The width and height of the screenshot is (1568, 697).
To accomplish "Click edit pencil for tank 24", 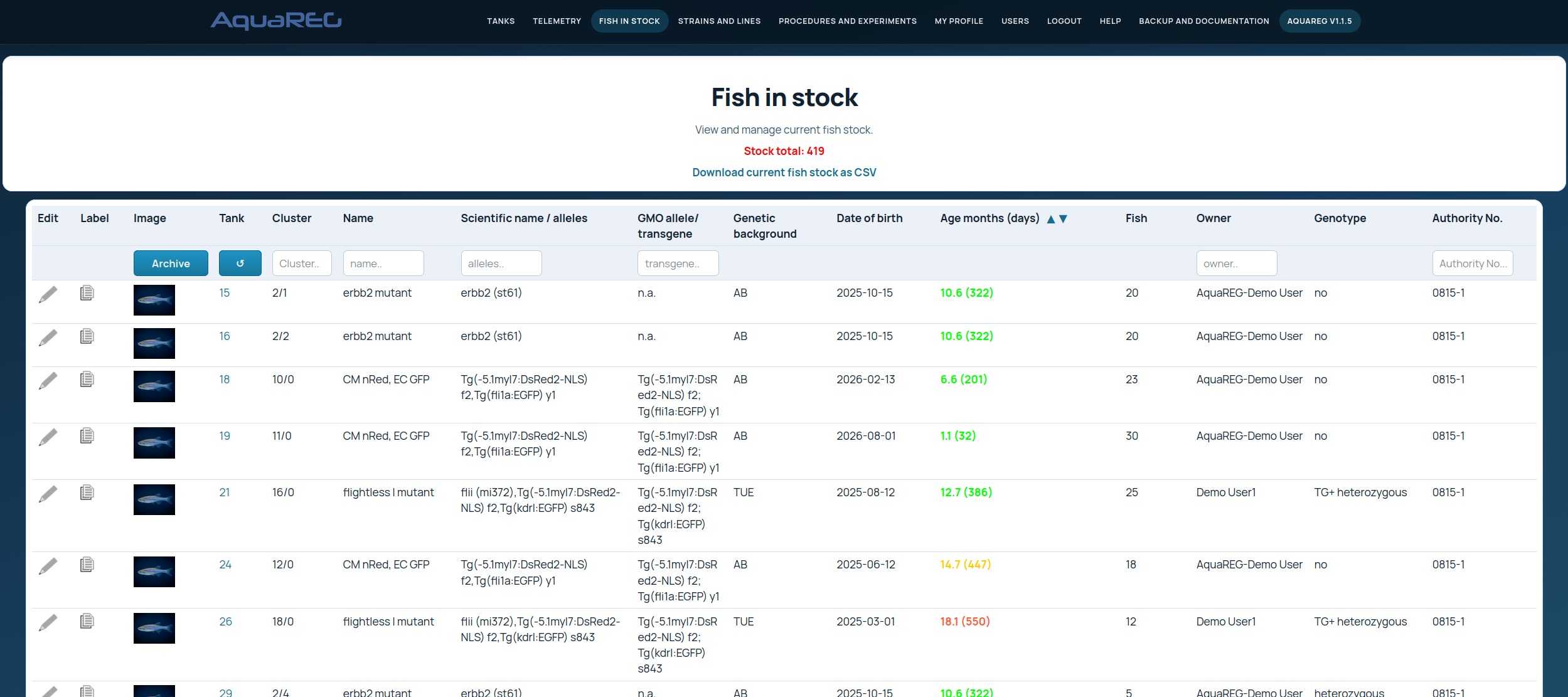I will tap(48, 566).
